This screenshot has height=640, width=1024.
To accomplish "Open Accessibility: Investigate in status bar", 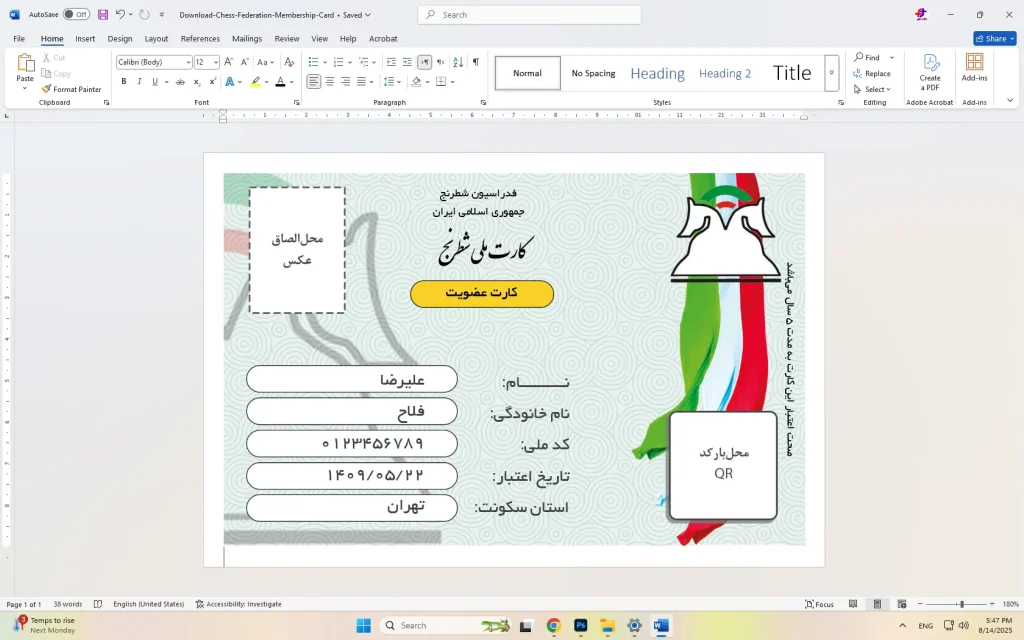I will coord(238,604).
